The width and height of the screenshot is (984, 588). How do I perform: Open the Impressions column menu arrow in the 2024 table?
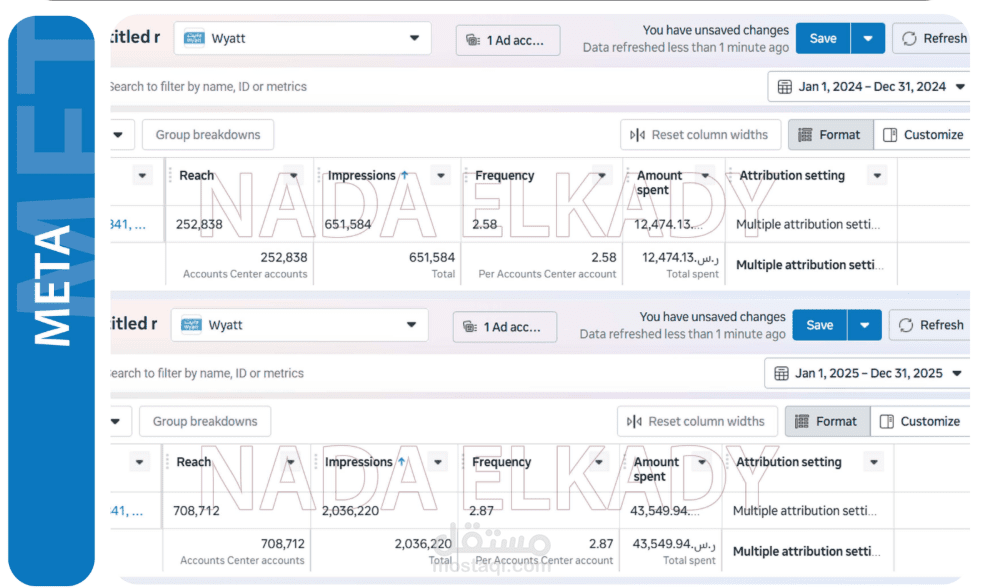pos(441,176)
